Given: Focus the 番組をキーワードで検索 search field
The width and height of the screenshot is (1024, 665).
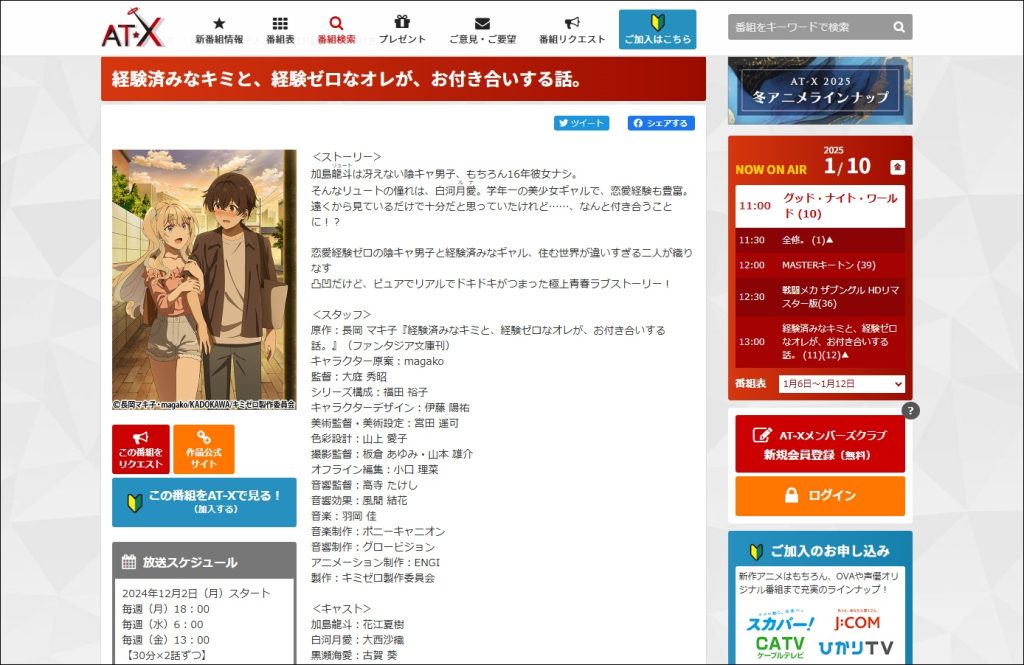Looking at the screenshot, I should click(809, 27).
